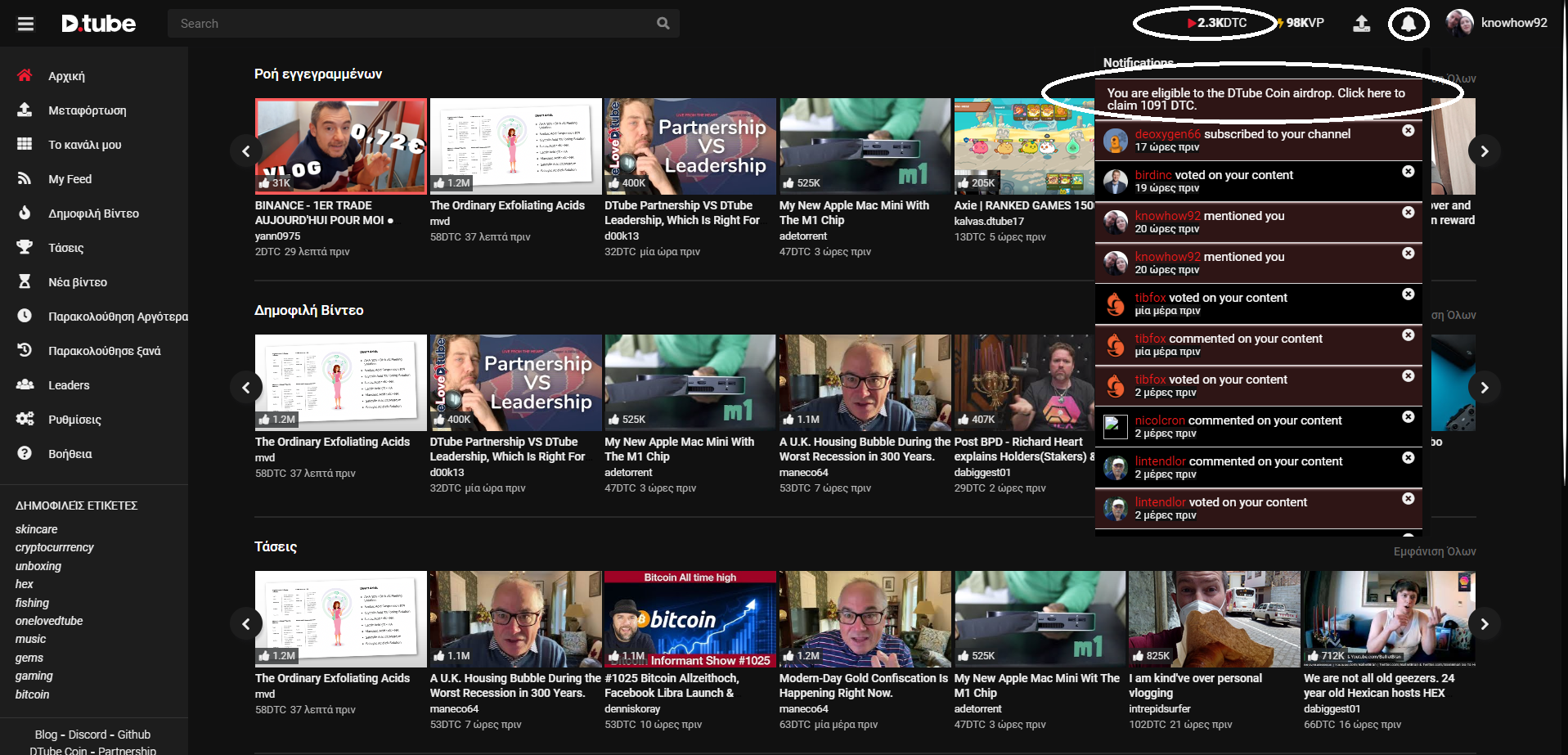The height and width of the screenshot is (755, 1568).
Task: Open the Blog footer link
Action: point(46,735)
